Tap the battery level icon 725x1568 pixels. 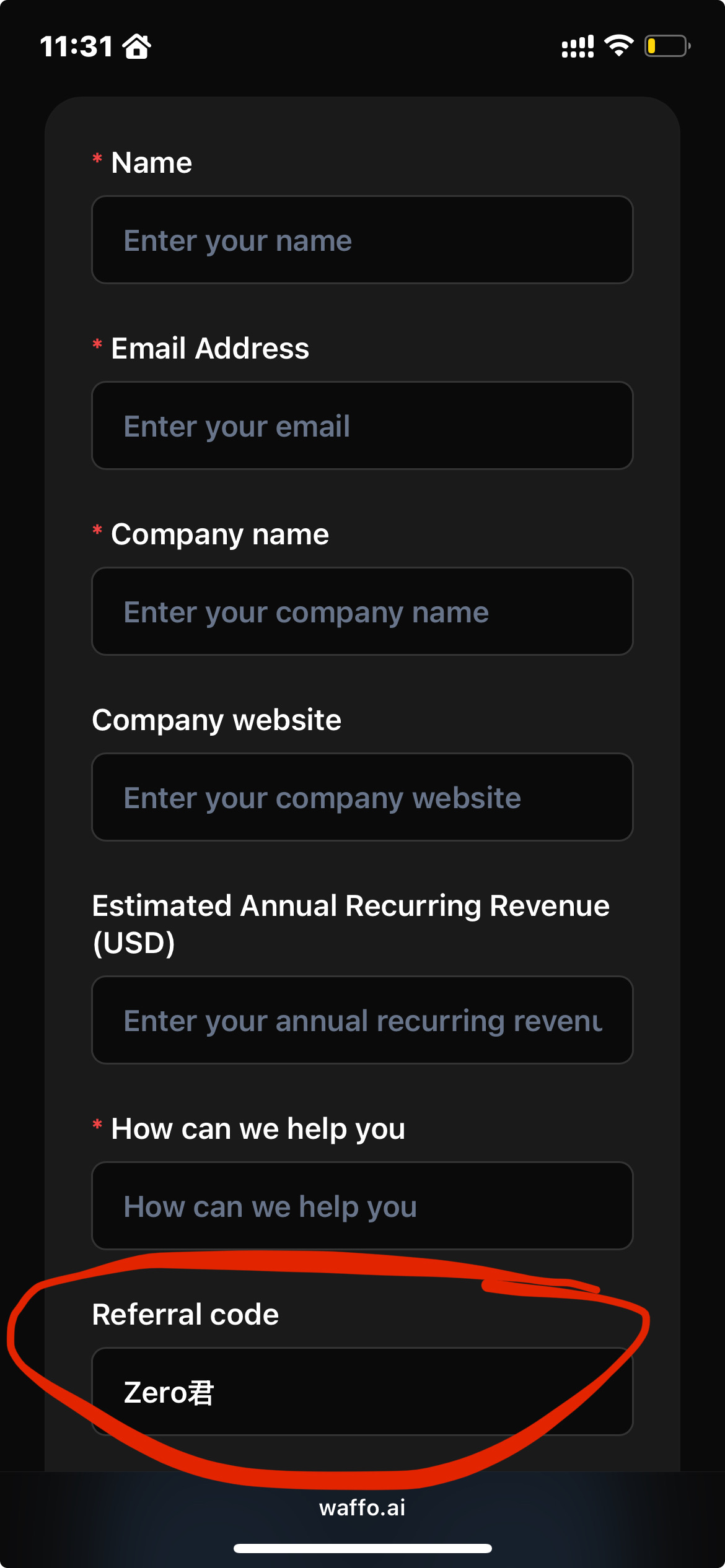(x=667, y=46)
